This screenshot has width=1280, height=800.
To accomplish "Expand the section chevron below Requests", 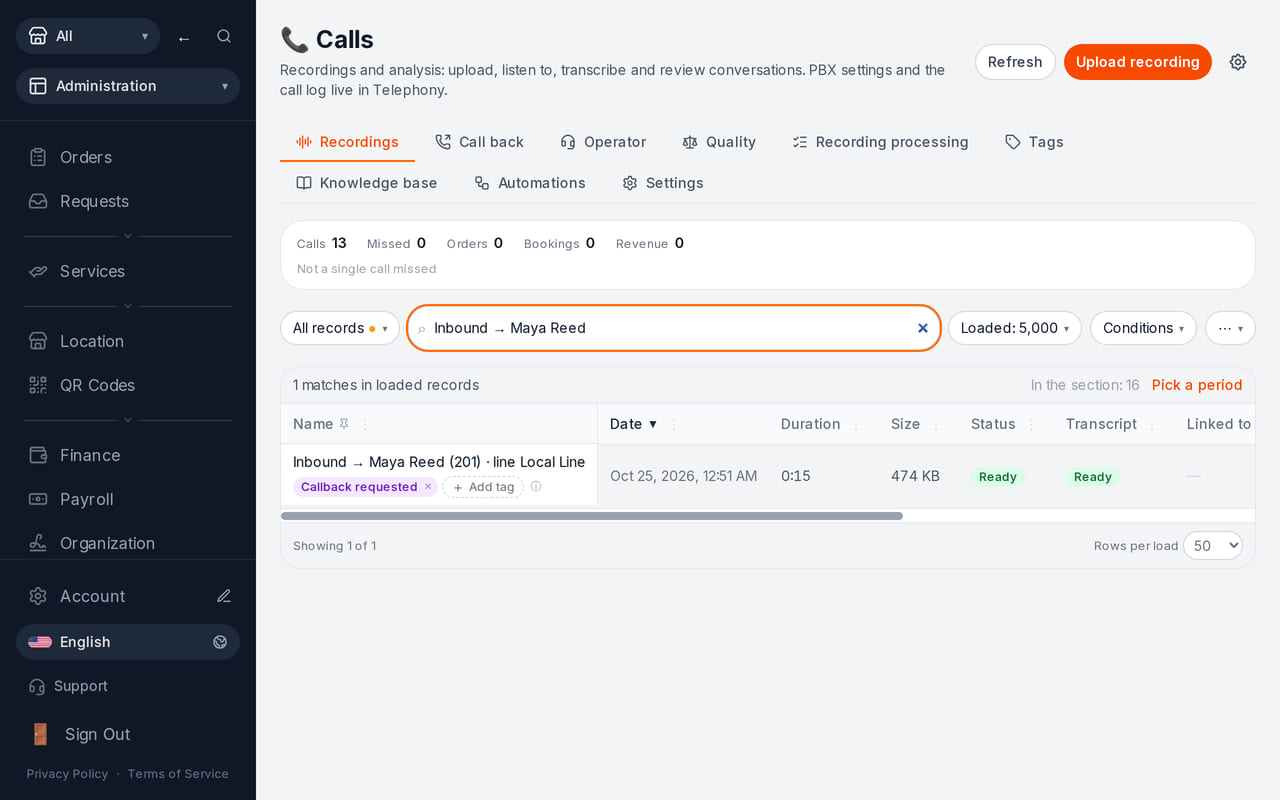I will pyautogui.click(x=128, y=236).
